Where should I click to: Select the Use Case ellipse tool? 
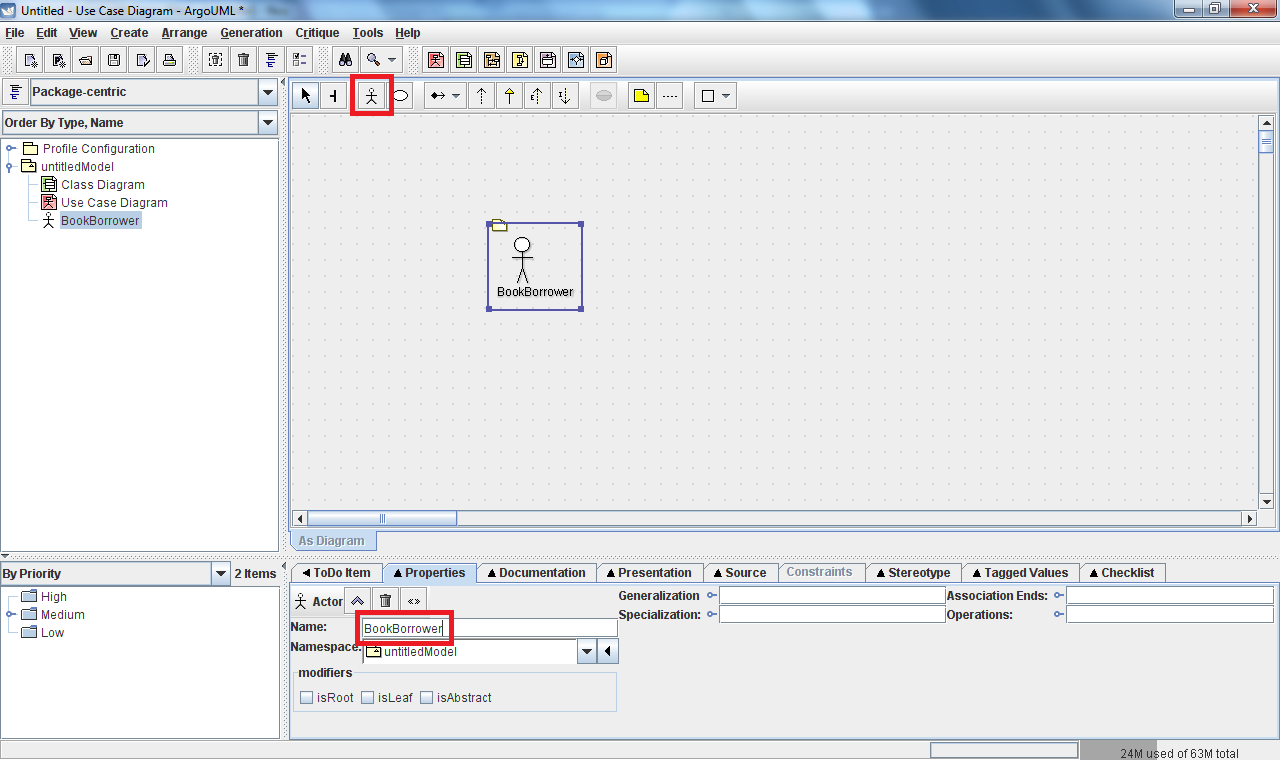coord(400,96)
